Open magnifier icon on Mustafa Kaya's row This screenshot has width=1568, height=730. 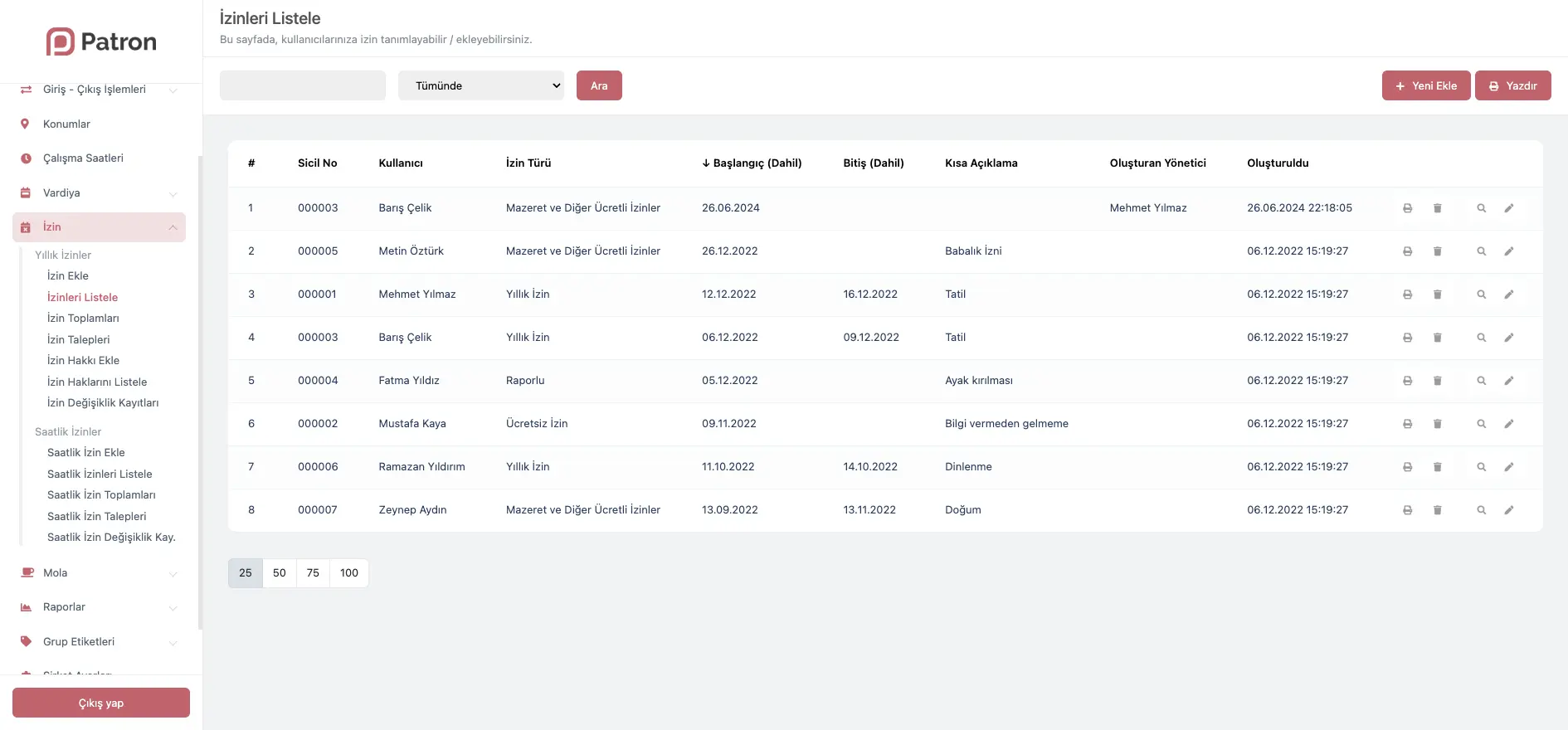click(x=1481, y=424)
